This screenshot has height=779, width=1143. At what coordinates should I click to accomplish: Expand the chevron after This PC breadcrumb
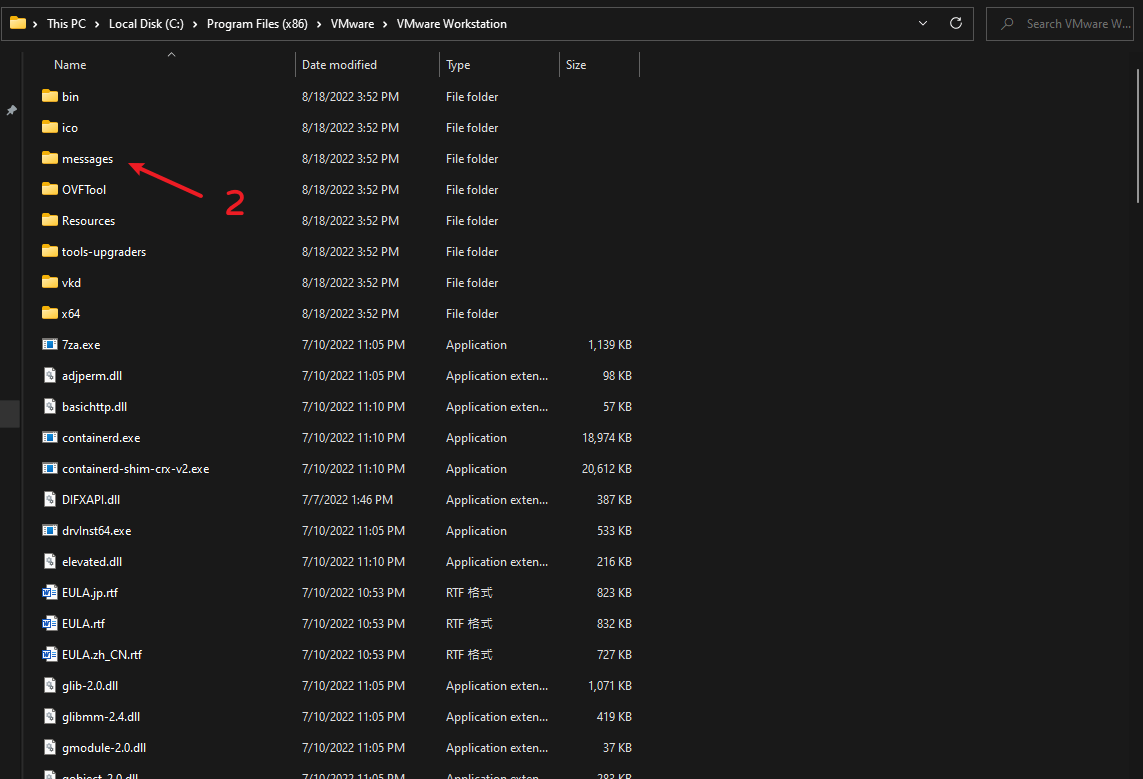click(97, 24)
